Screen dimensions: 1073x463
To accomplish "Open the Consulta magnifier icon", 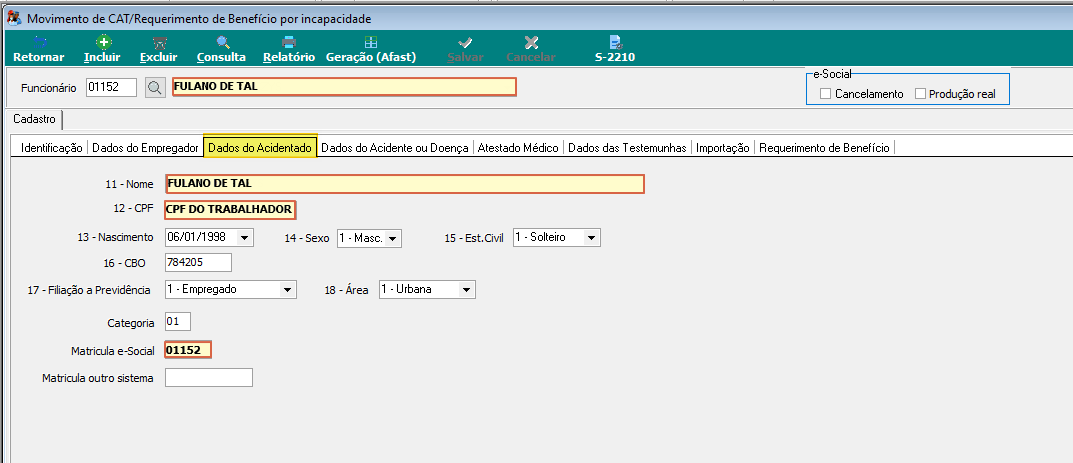I will [x=222, y=42].
